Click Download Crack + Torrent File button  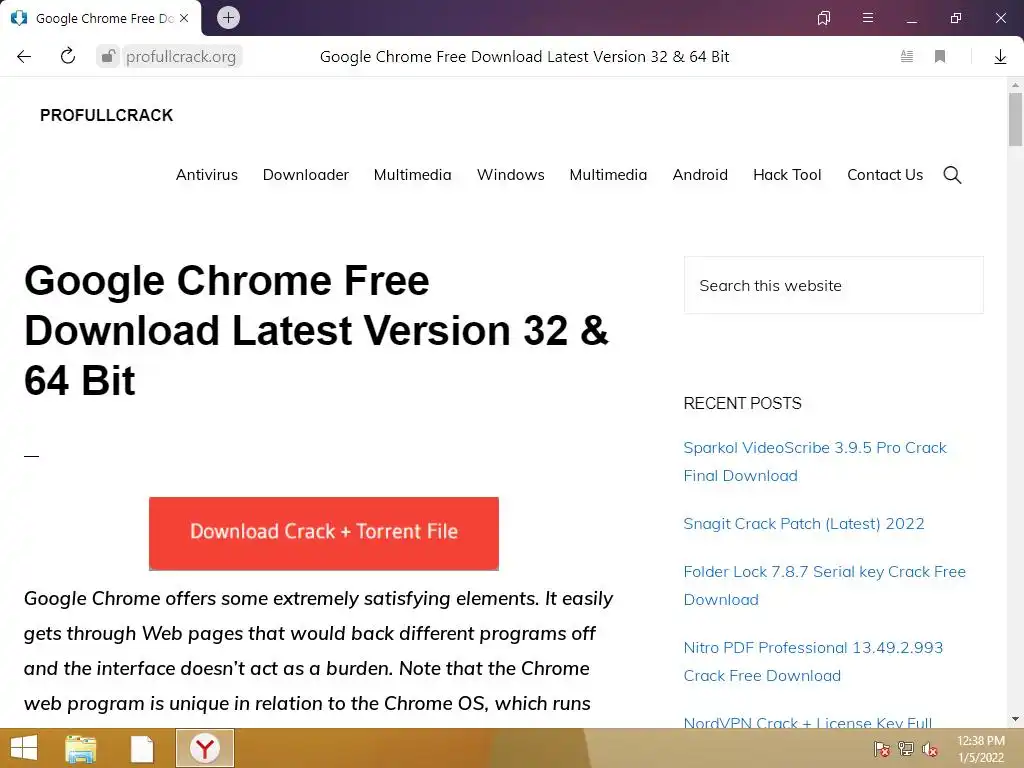coord(324,533)
